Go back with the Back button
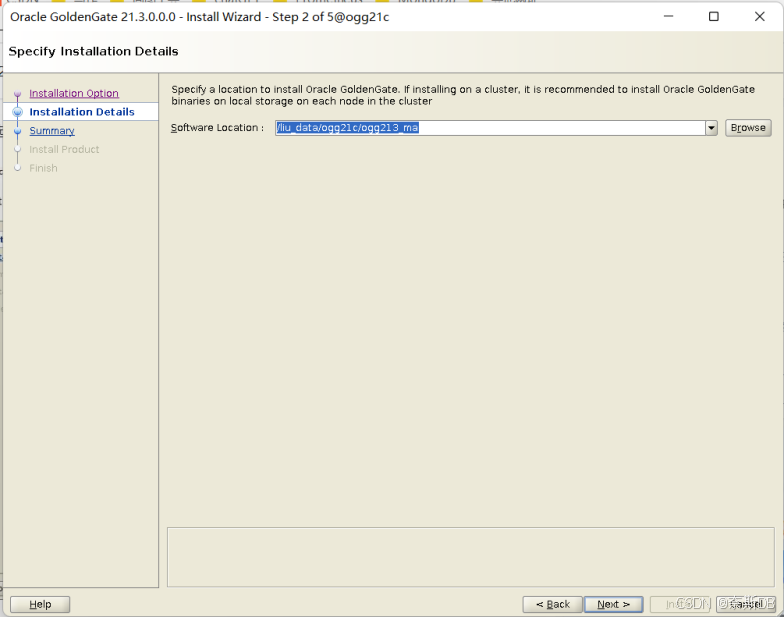 552,604
